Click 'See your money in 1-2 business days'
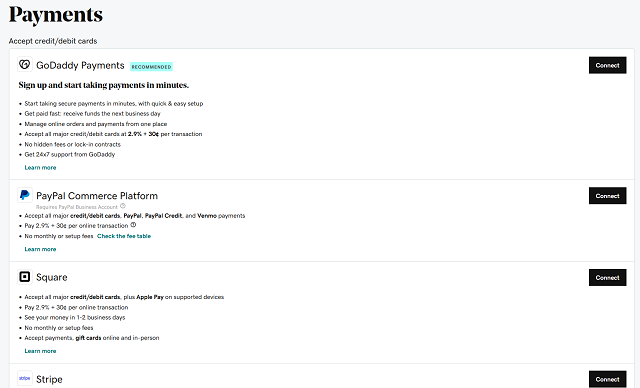 click(x=75, y=317)
